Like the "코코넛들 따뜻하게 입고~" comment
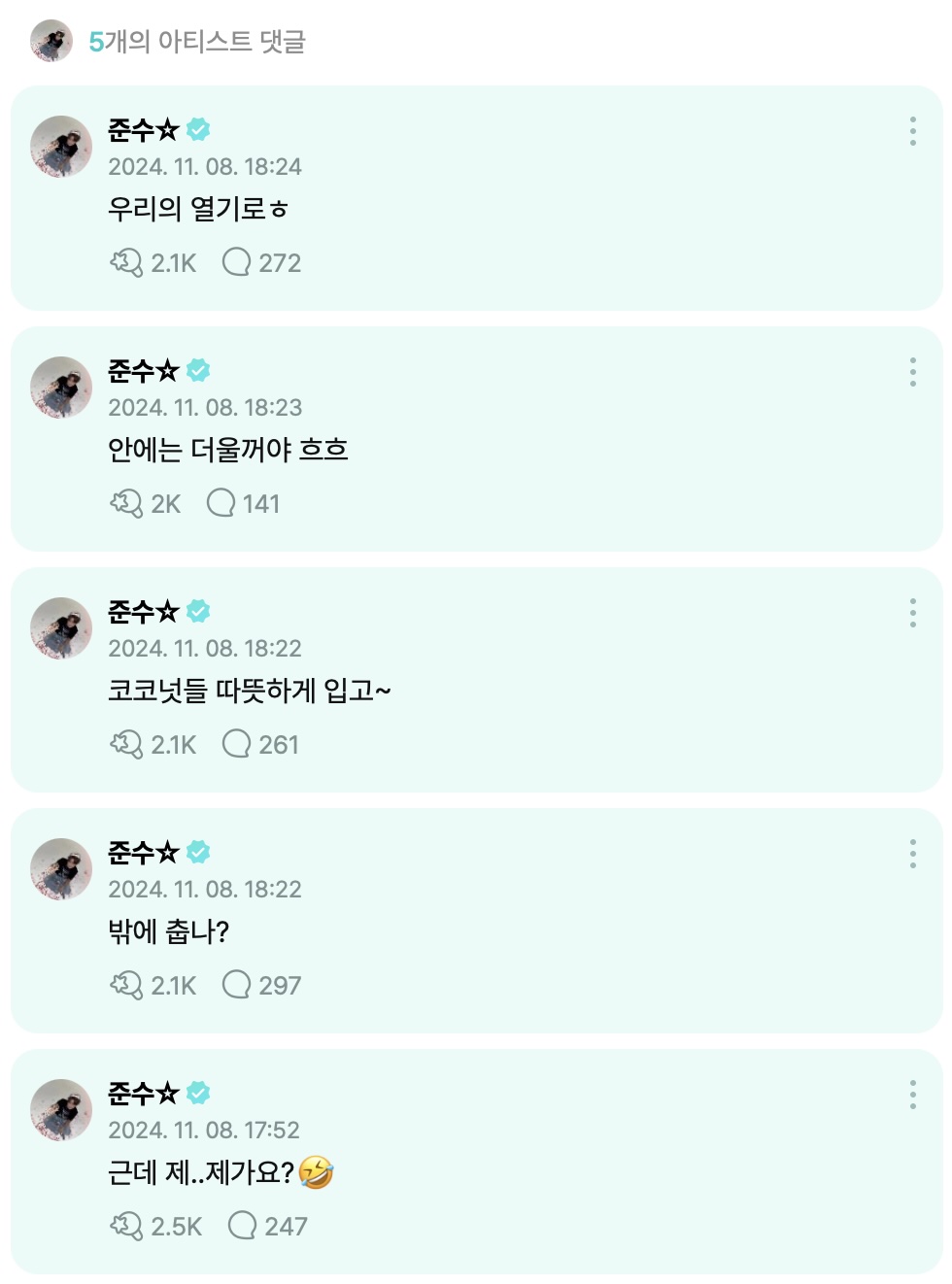 (126, 744)
